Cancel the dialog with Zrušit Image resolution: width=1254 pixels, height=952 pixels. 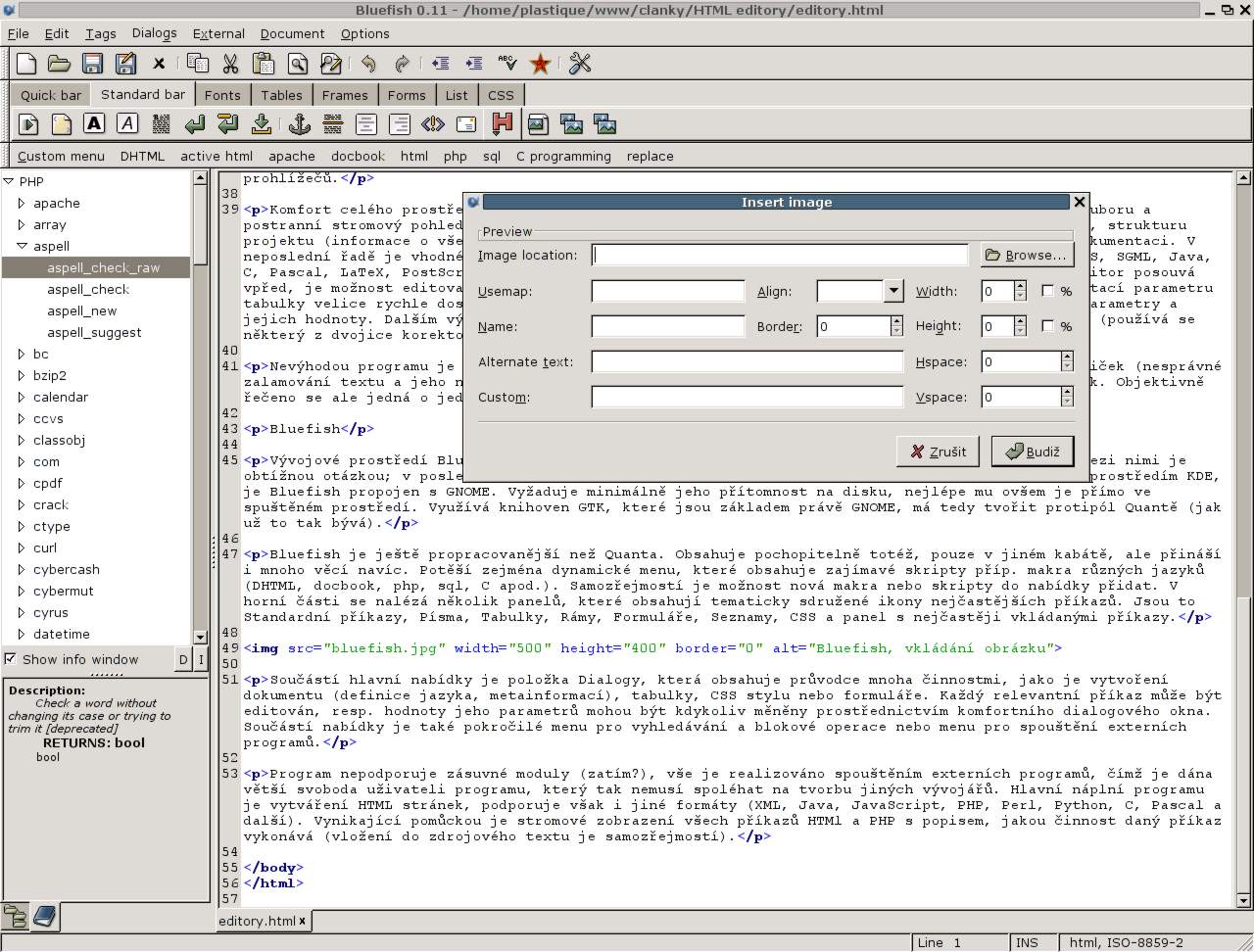coord(938,452)
